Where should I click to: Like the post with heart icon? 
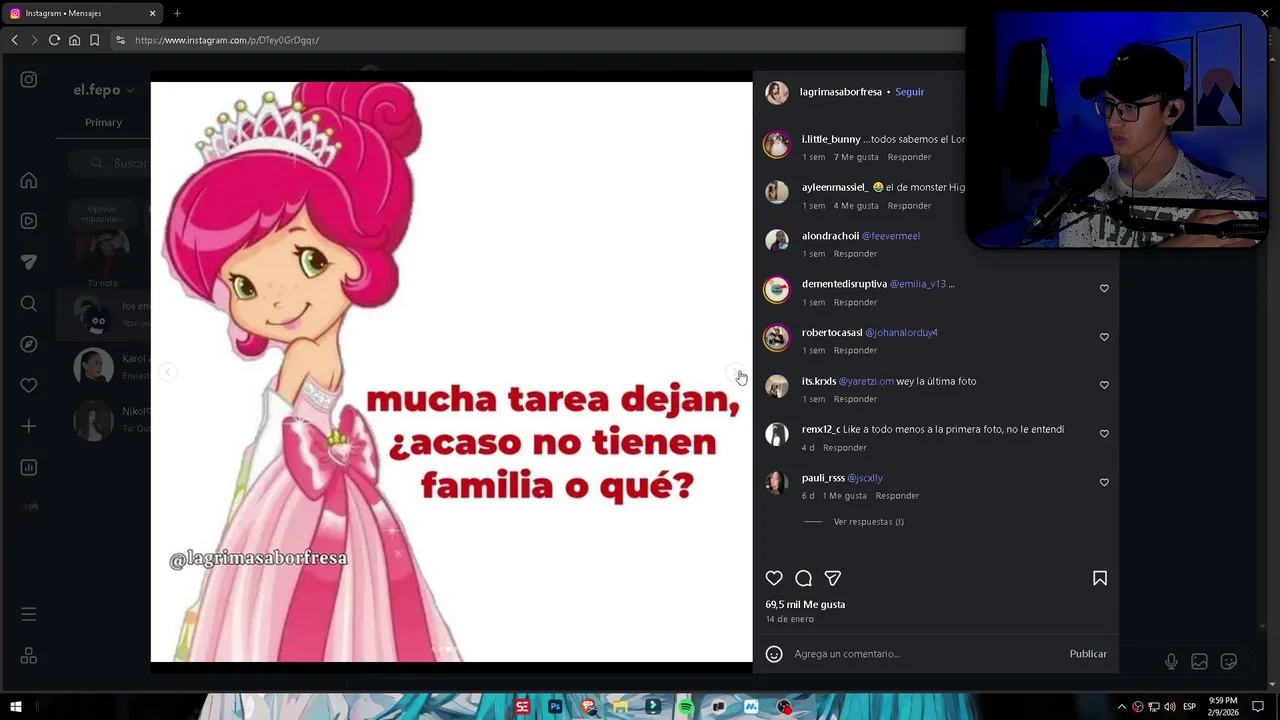click(774, 578)
